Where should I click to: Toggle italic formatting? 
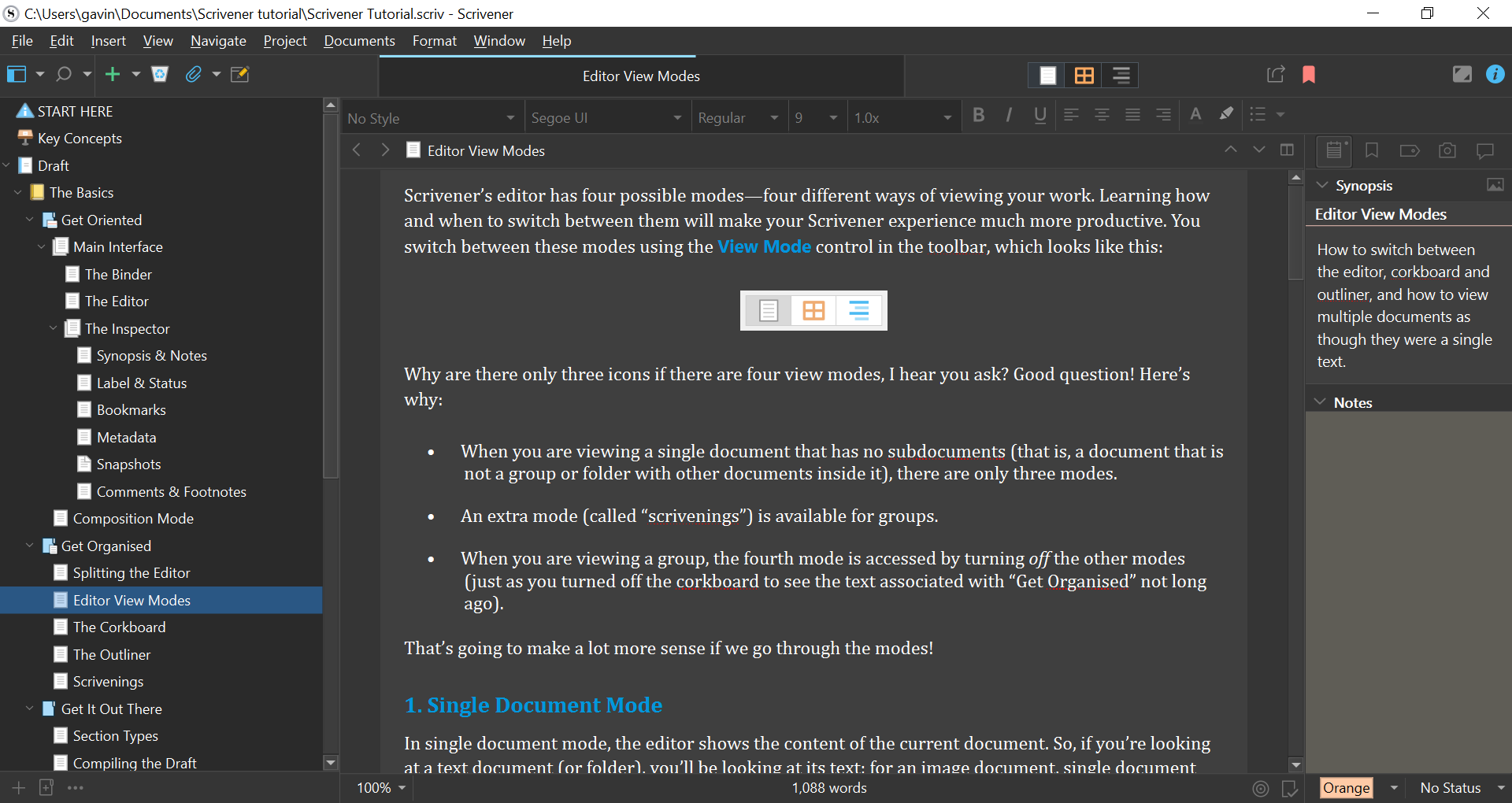pos(1009,115)
